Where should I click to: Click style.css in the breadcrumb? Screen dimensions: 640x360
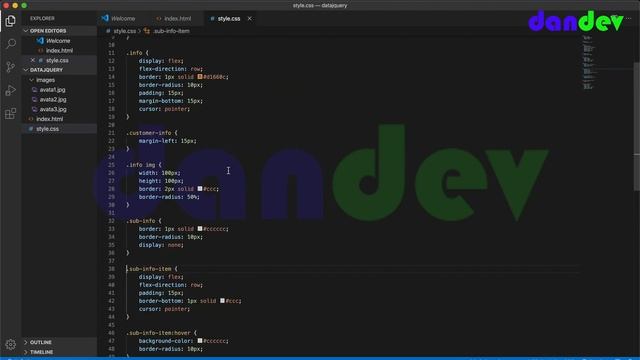pos(124,31)
